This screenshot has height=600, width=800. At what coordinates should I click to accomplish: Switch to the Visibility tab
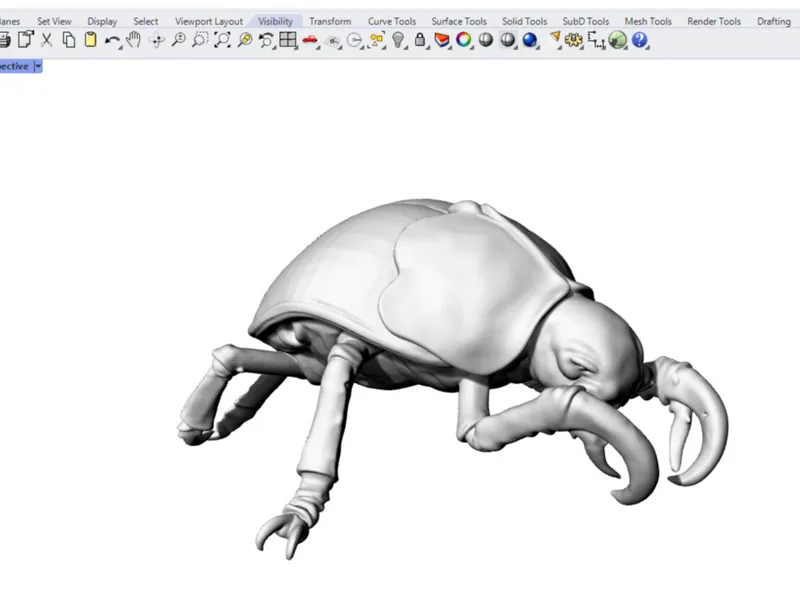pyautogui.click(x=276, y=21)
